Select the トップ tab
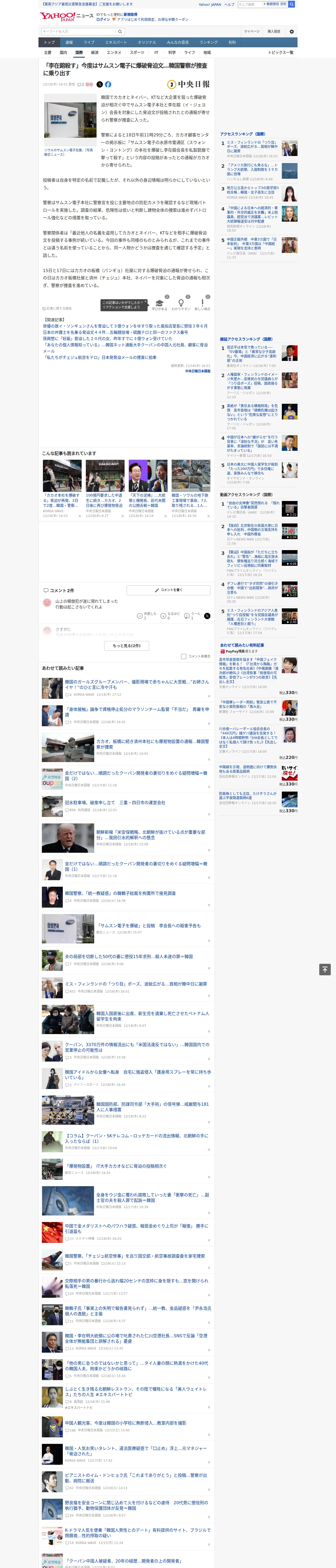Screen dimensions: 336x1568 [x=49, y=43]
